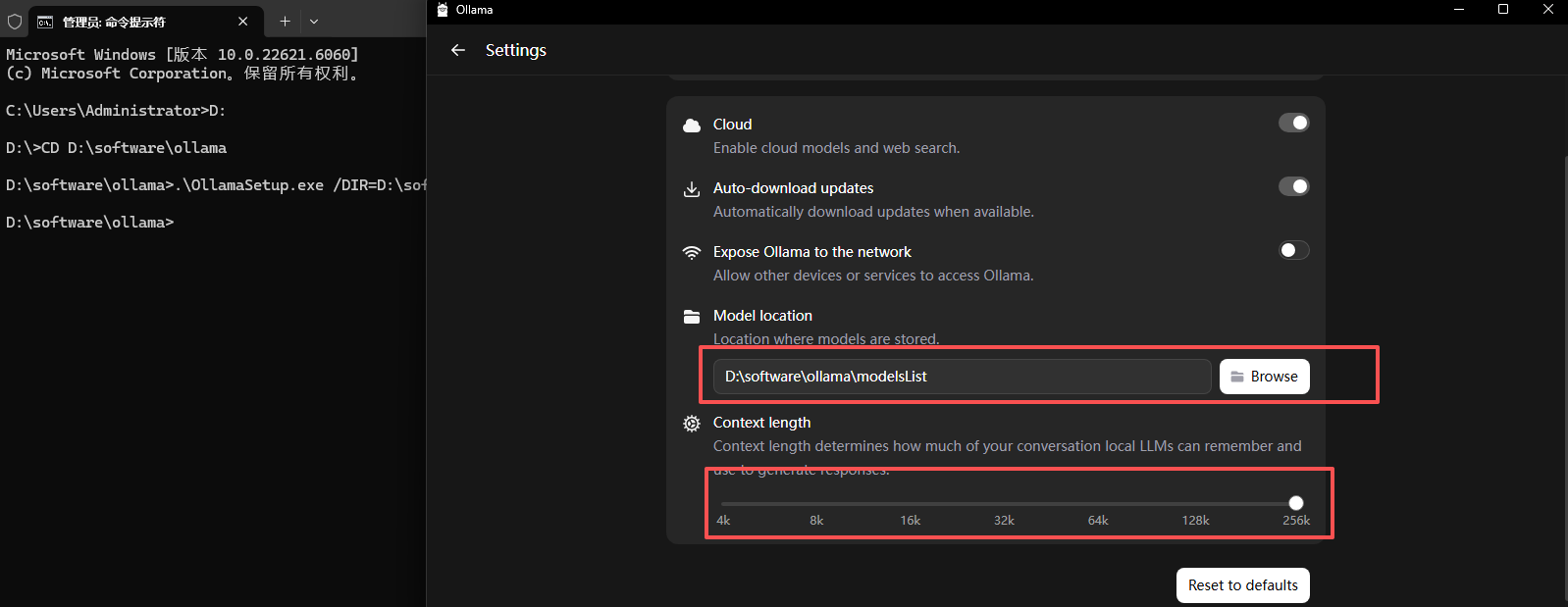Click the Cloud icon in settings
The width and height of the screenshot is (1568, 607).
click(x=692, y=126)
